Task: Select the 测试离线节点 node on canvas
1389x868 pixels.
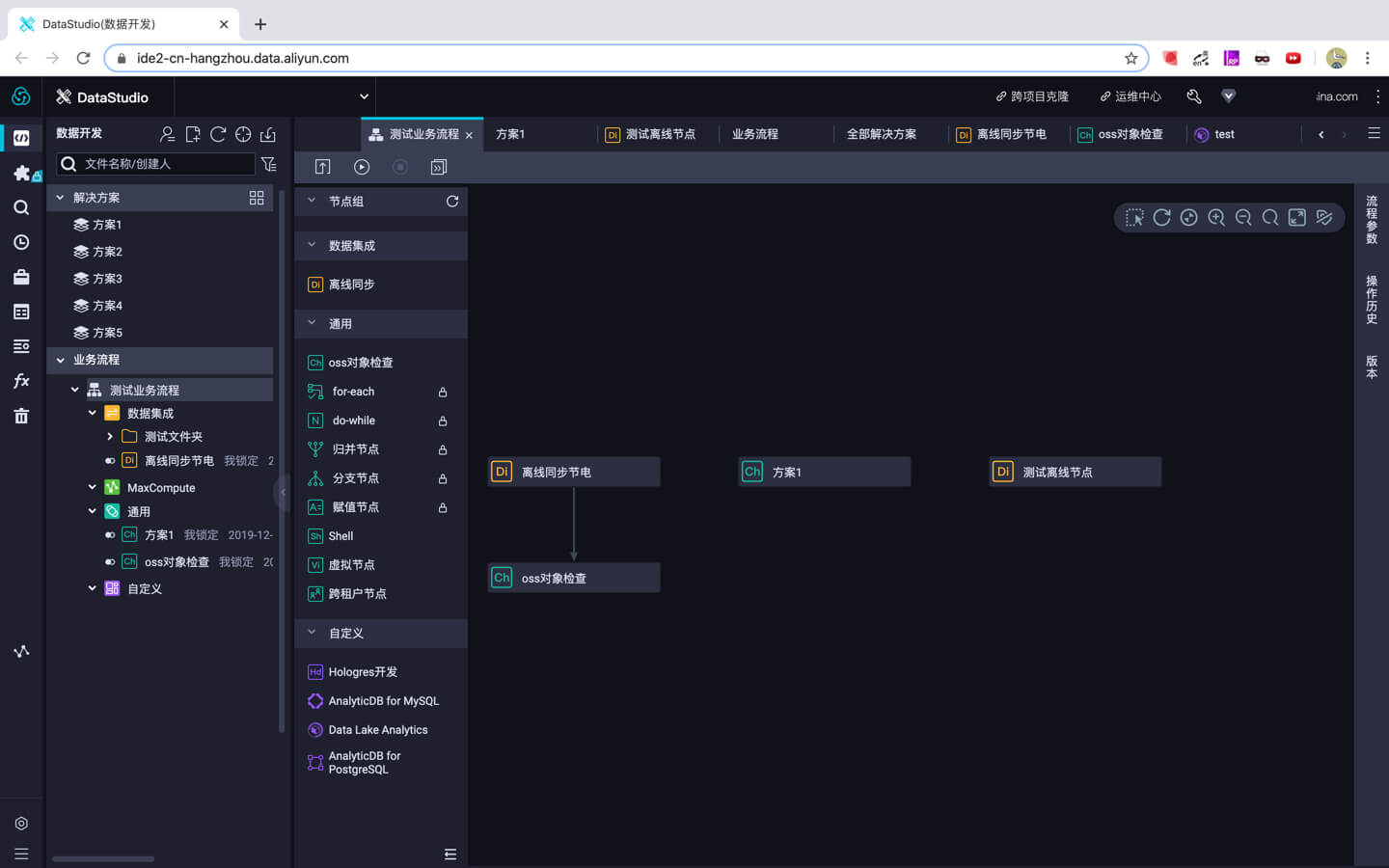Action: tap(1076, 472)
